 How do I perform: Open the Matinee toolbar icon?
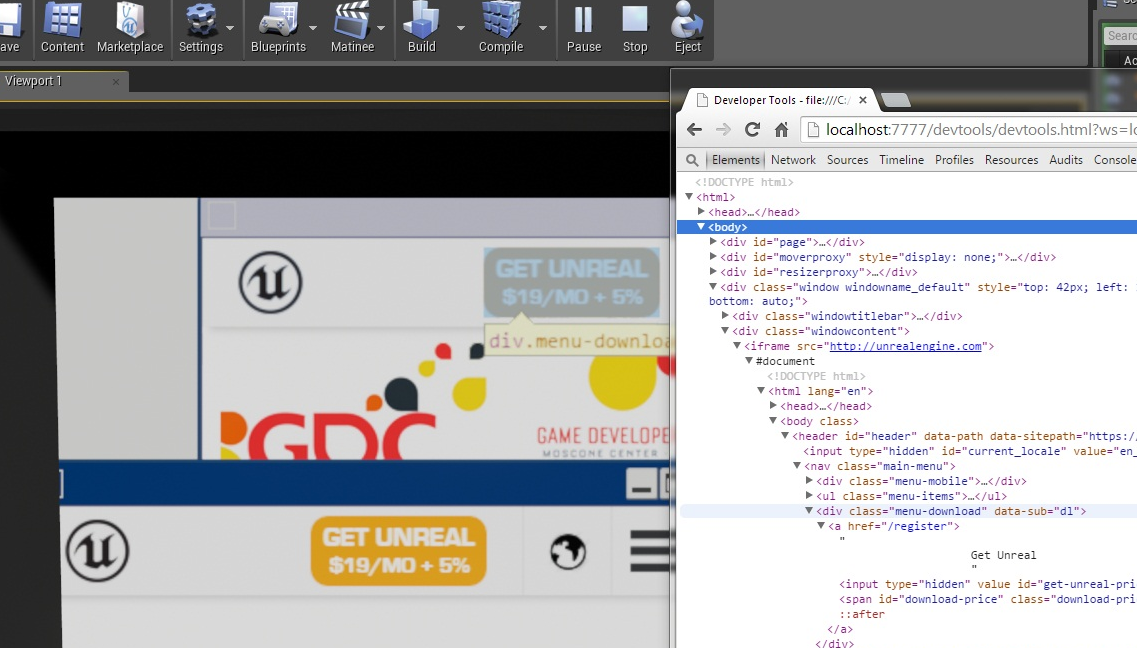coord(352,28)
